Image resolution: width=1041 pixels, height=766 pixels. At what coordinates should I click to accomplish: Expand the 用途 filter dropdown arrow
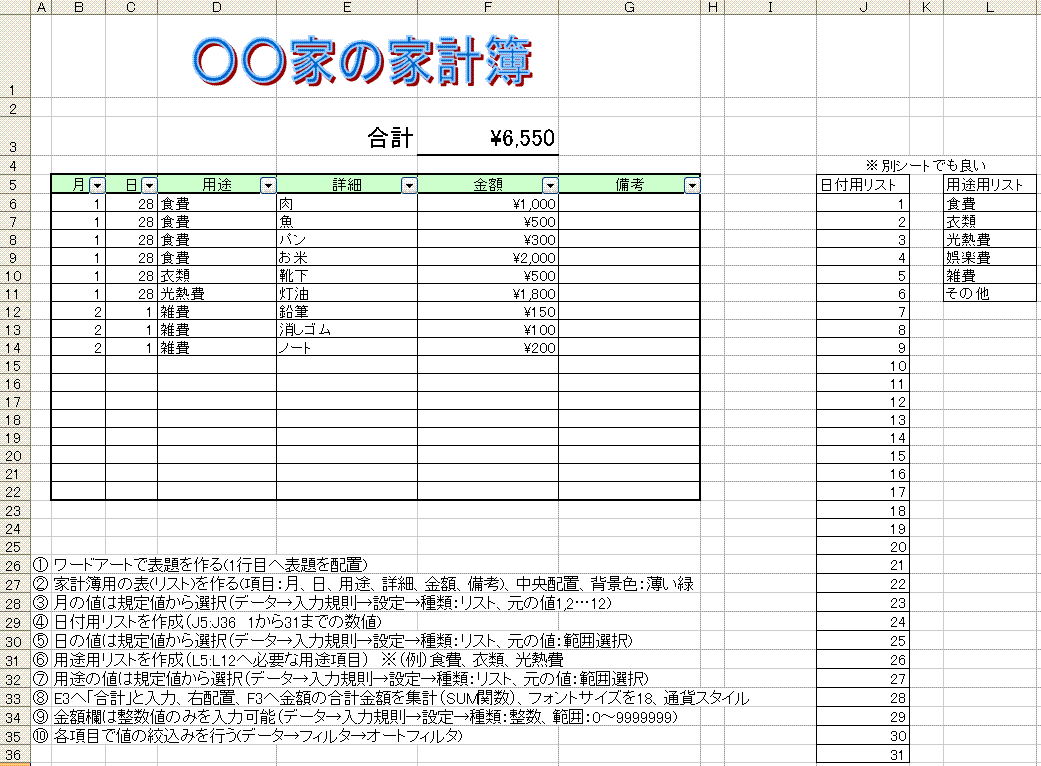click(x=268, y=185)
